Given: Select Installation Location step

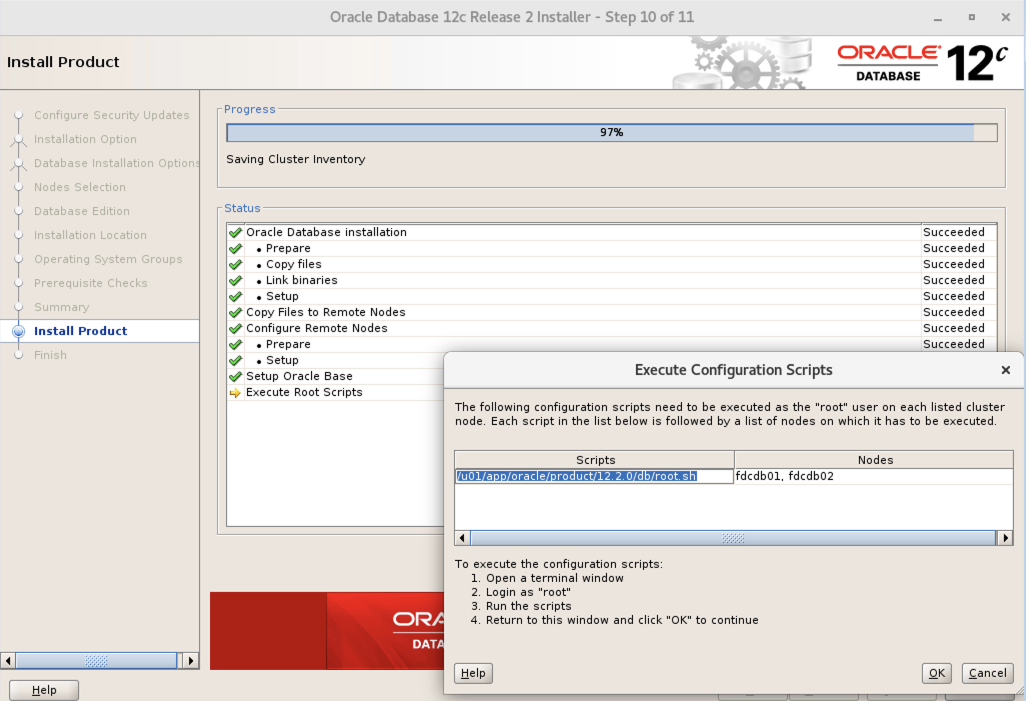Looking at the screenshot, I should (90, 235).
